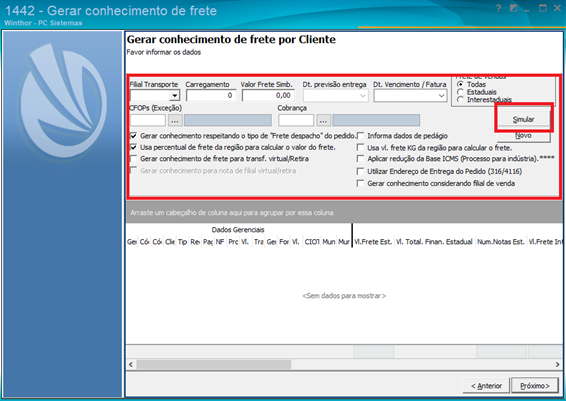Click the window resize icon beside help
Screen dimensions: 566x401
pos(513,8)
